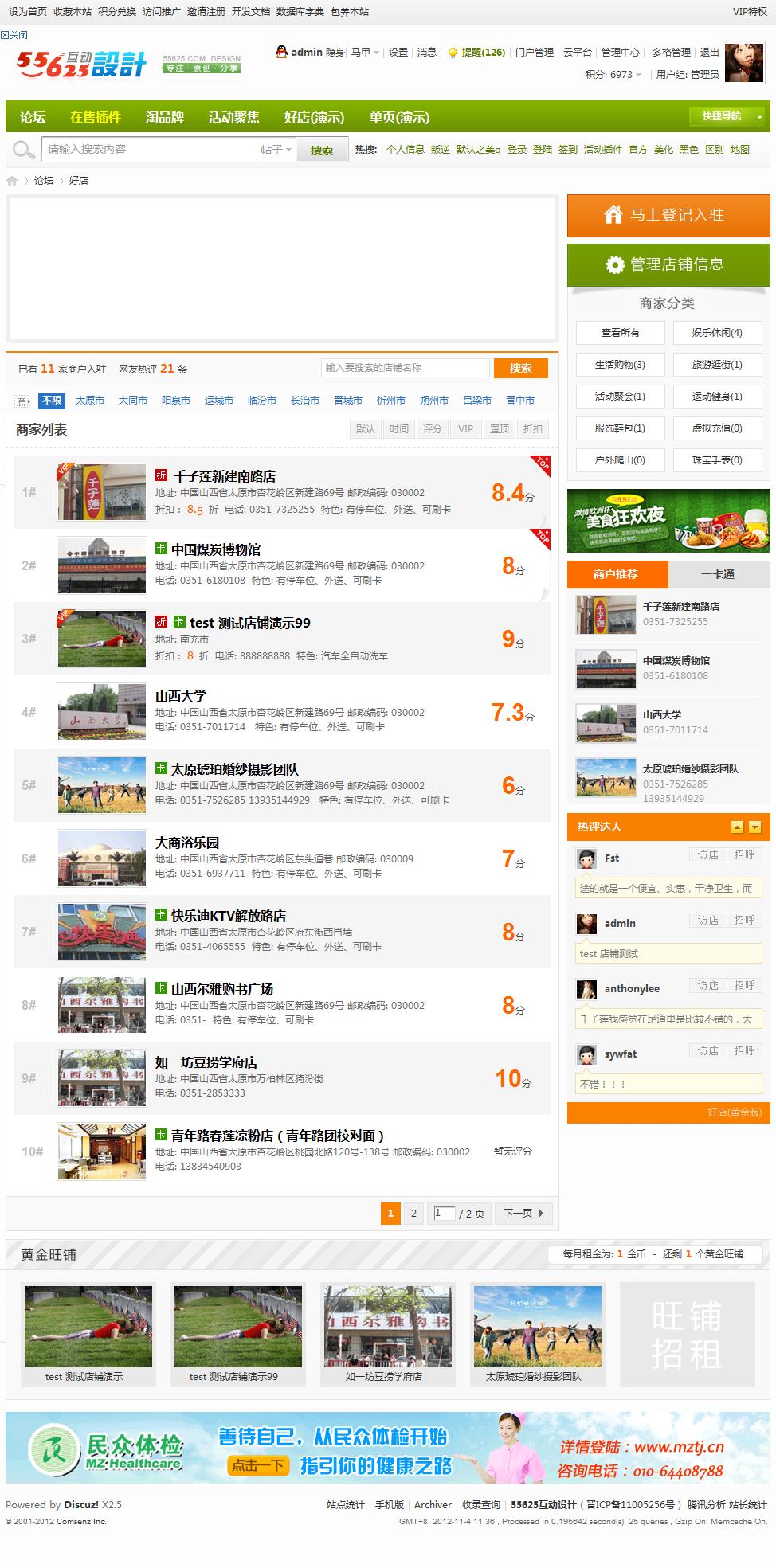Filter merchants by 太原市

90,401
